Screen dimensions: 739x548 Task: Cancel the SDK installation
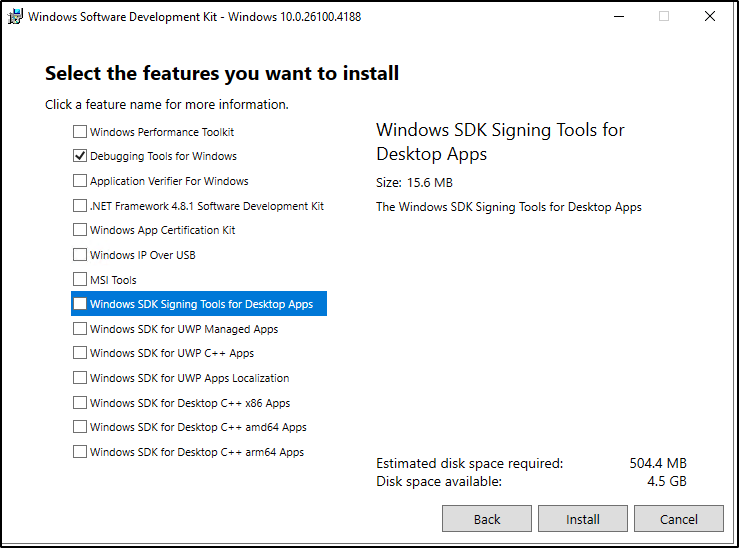coord(679,519)
